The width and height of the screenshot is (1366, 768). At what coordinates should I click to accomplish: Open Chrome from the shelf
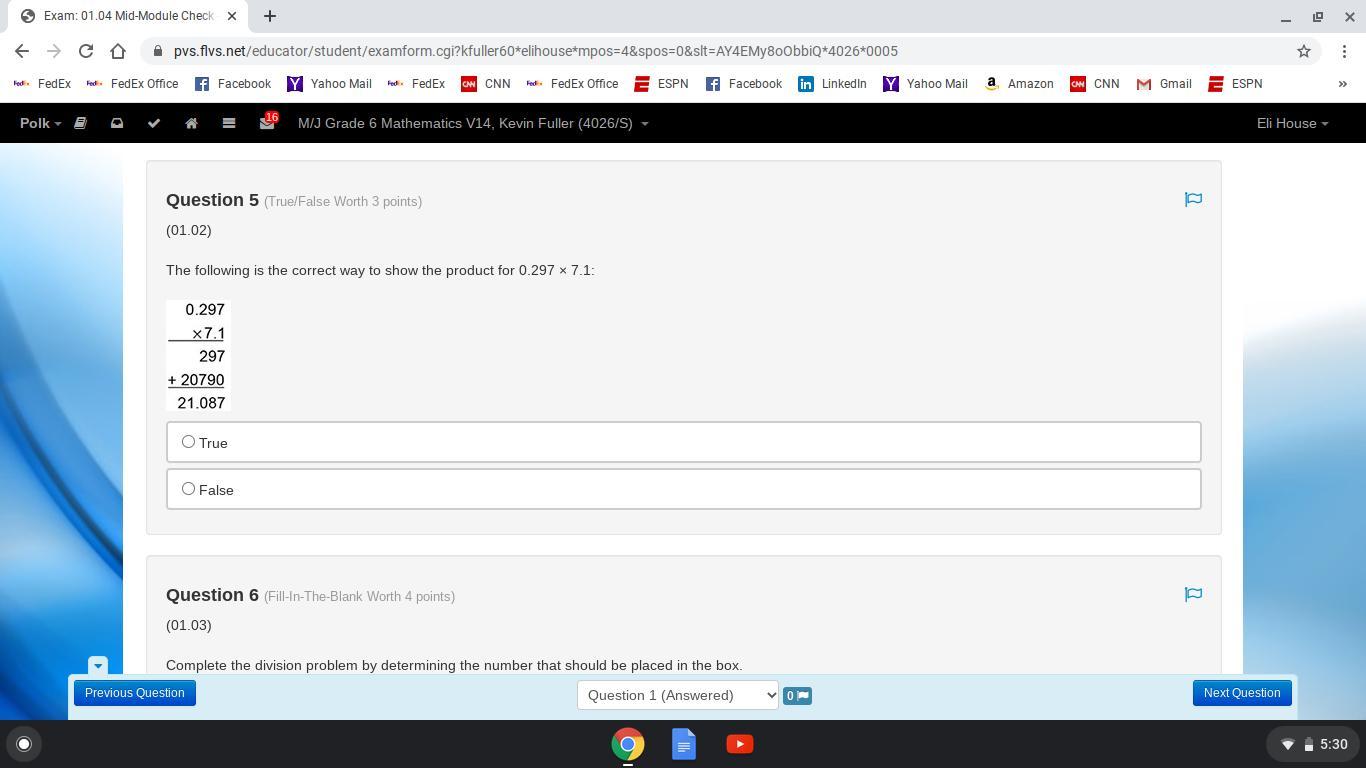click(628, 744)
